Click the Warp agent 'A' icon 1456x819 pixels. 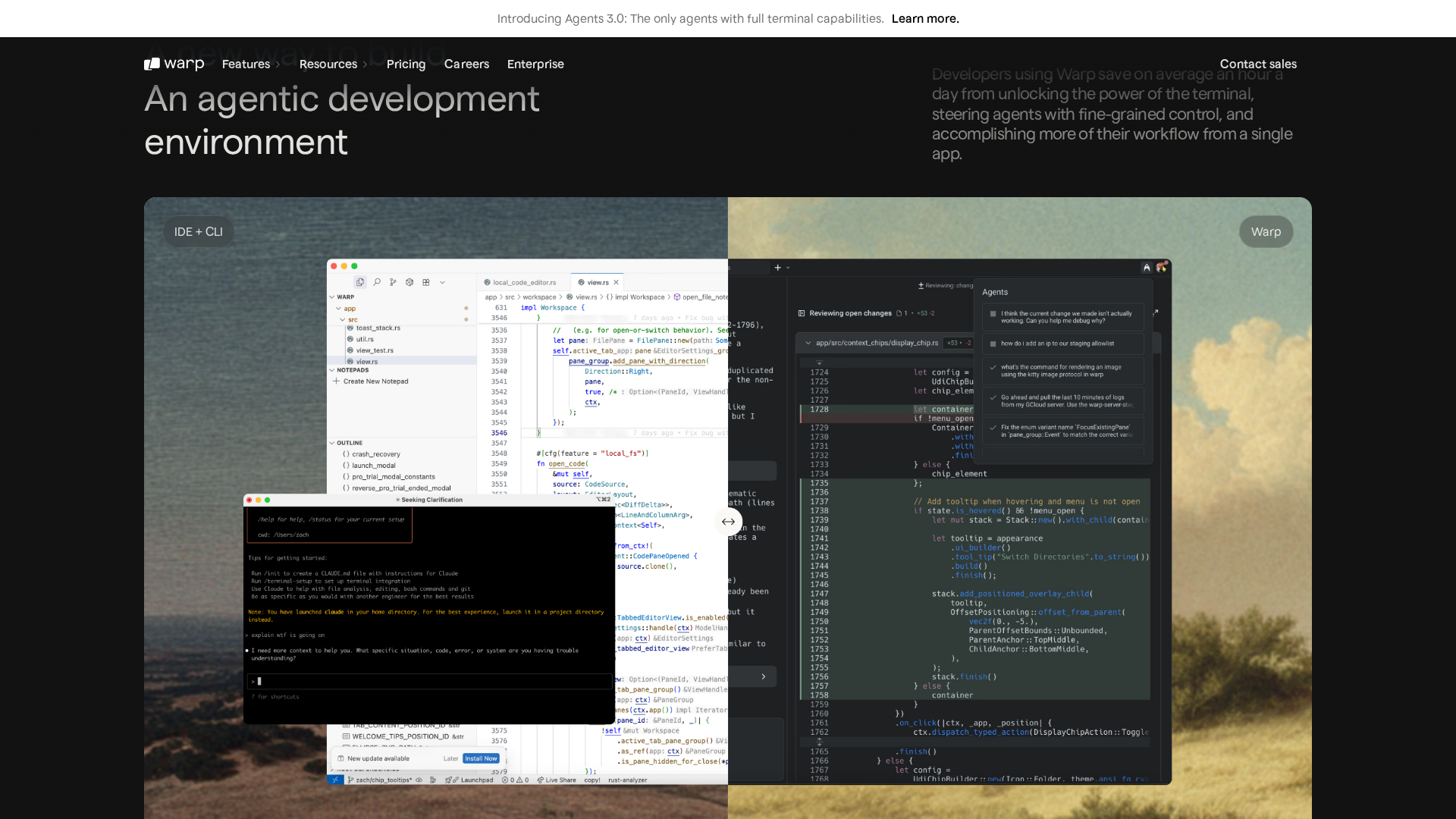click(1147, 268)
